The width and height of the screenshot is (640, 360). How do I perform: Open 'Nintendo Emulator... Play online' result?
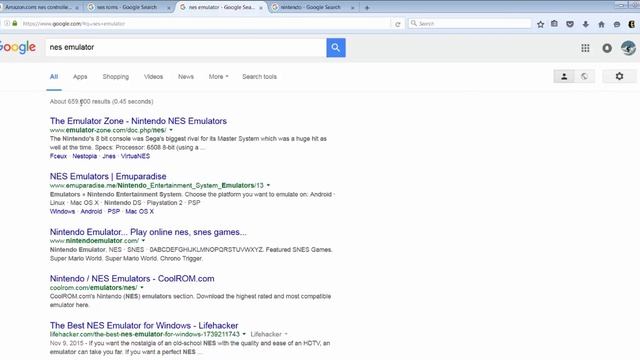click(x=148, y=232)
